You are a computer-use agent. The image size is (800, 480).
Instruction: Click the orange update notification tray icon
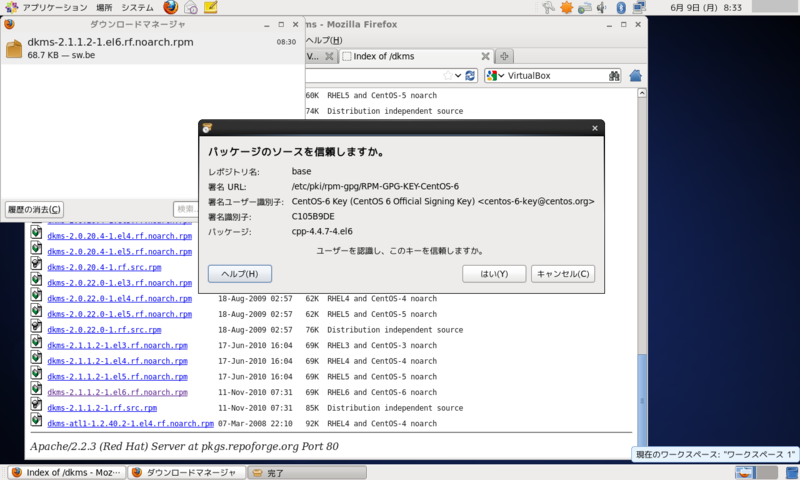pos(566,7)
